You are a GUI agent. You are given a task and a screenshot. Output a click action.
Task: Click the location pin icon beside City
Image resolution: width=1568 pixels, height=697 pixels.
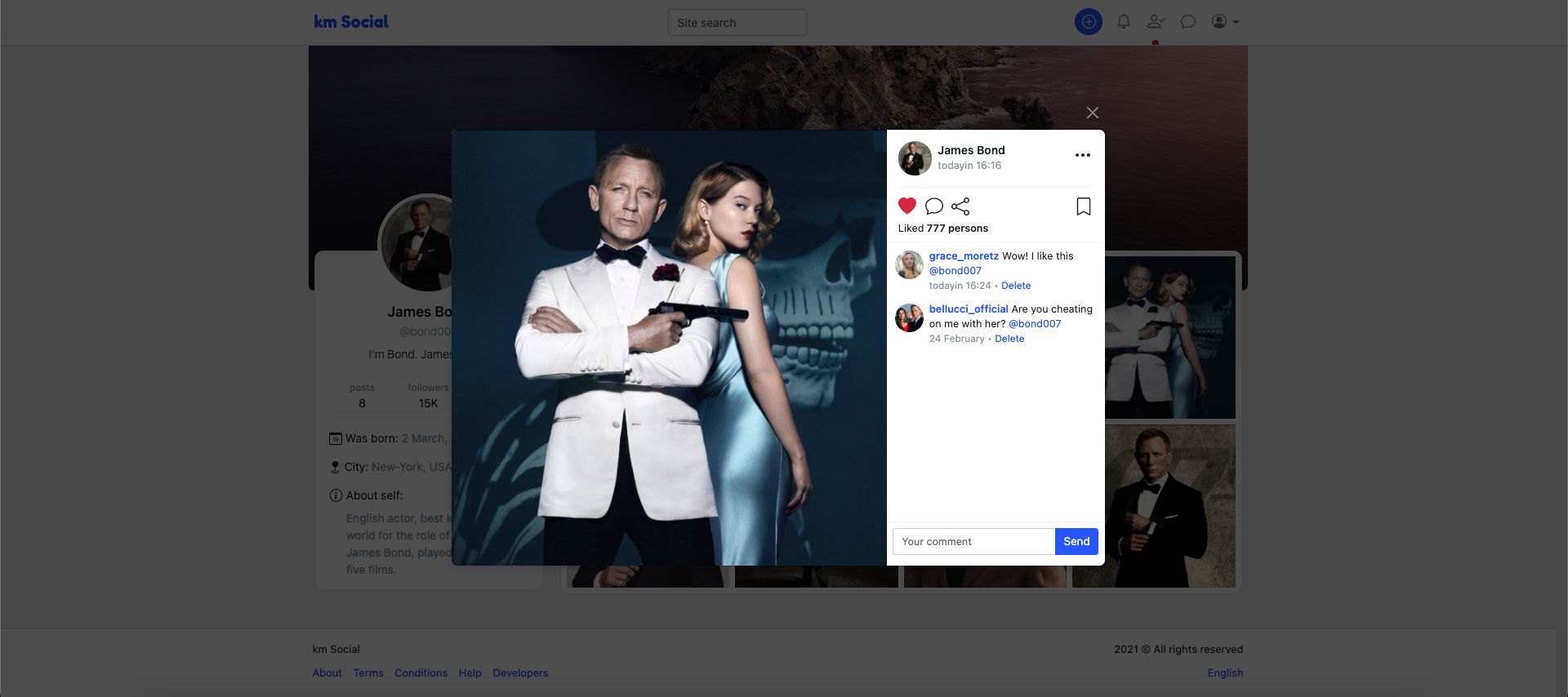[335, 467]
